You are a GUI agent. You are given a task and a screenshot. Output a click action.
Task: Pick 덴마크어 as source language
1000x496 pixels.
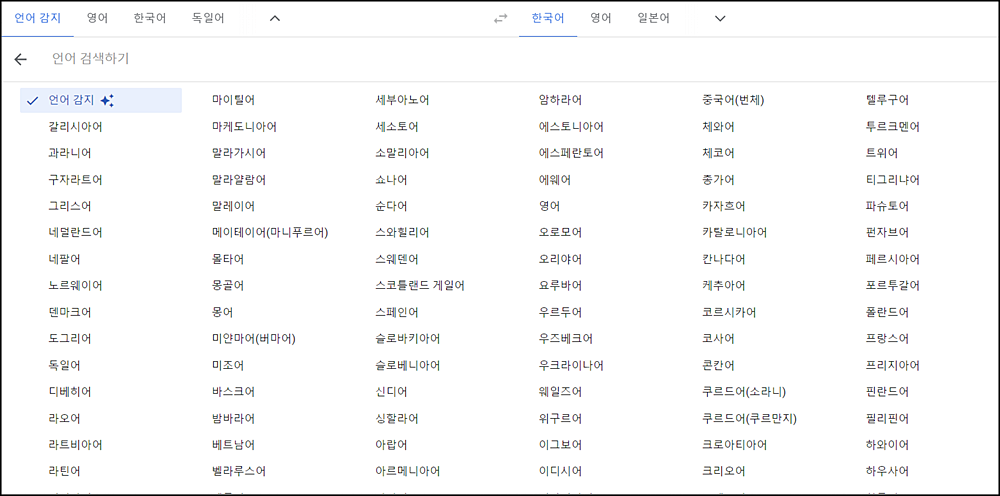pos(70,312)
